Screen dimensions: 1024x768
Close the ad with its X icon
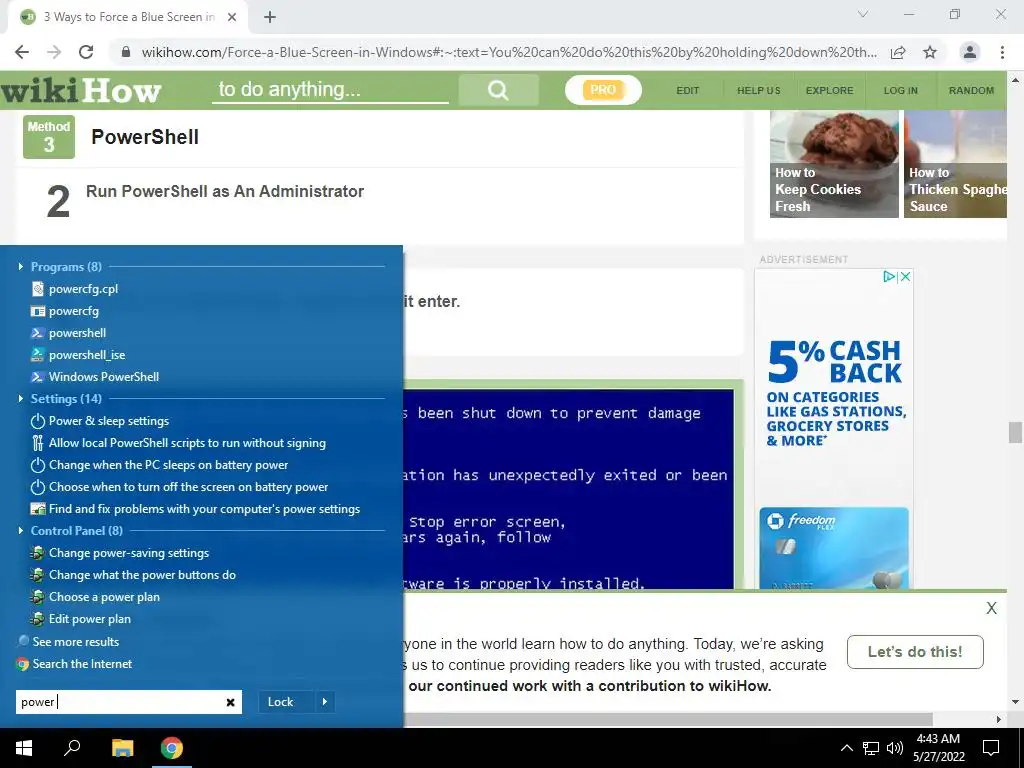point(905,277)
